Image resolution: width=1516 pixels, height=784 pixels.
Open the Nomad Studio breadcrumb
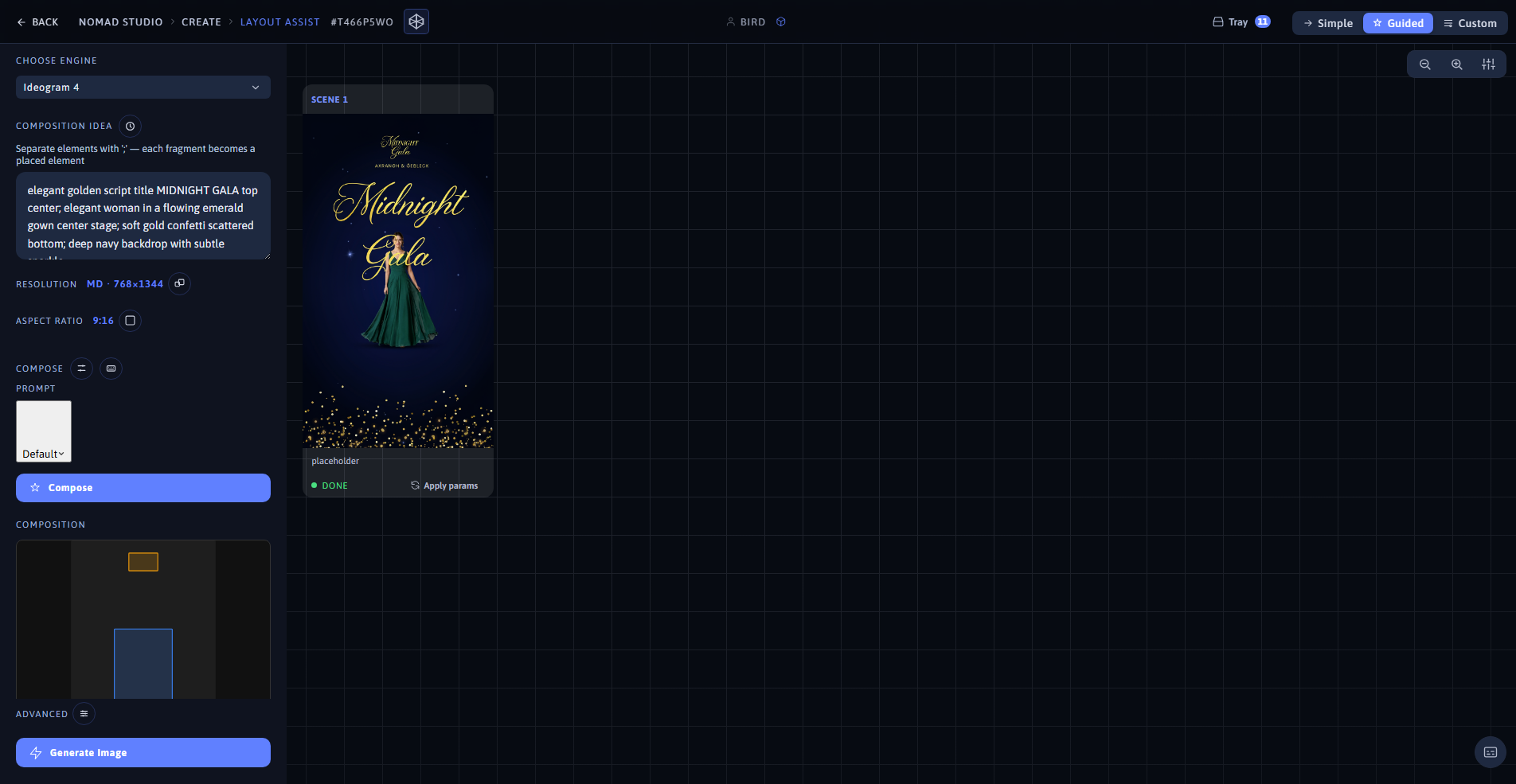[x=121, y=22]
